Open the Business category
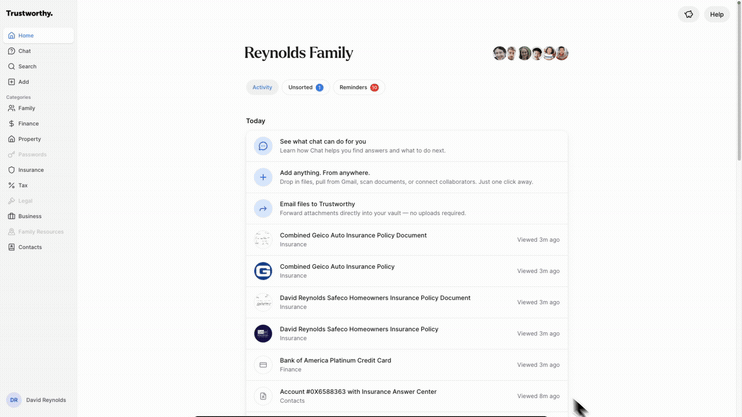Screen dimensions: 742x417 29,216
